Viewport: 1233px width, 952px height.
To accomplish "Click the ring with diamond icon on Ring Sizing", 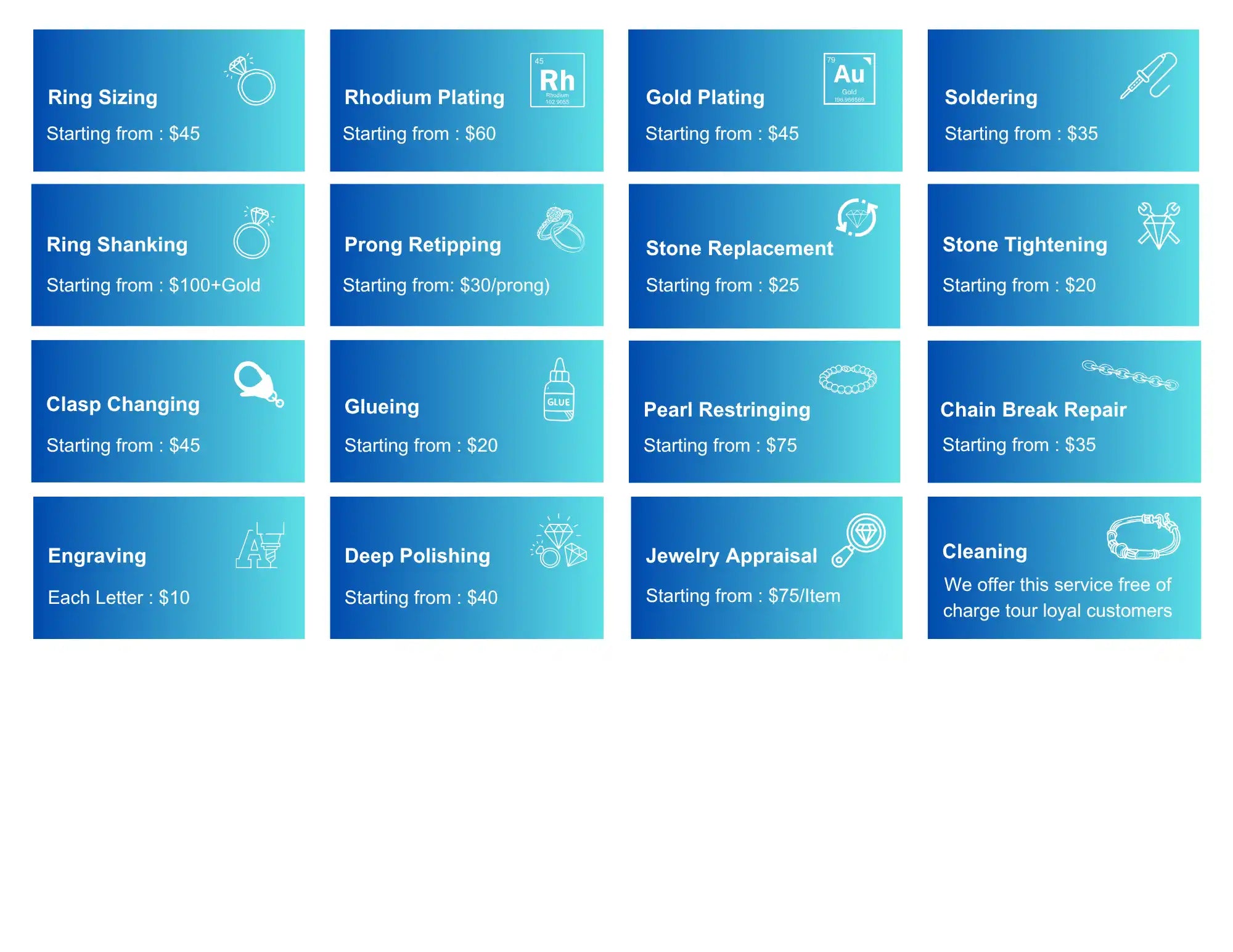I will point(250,79).
